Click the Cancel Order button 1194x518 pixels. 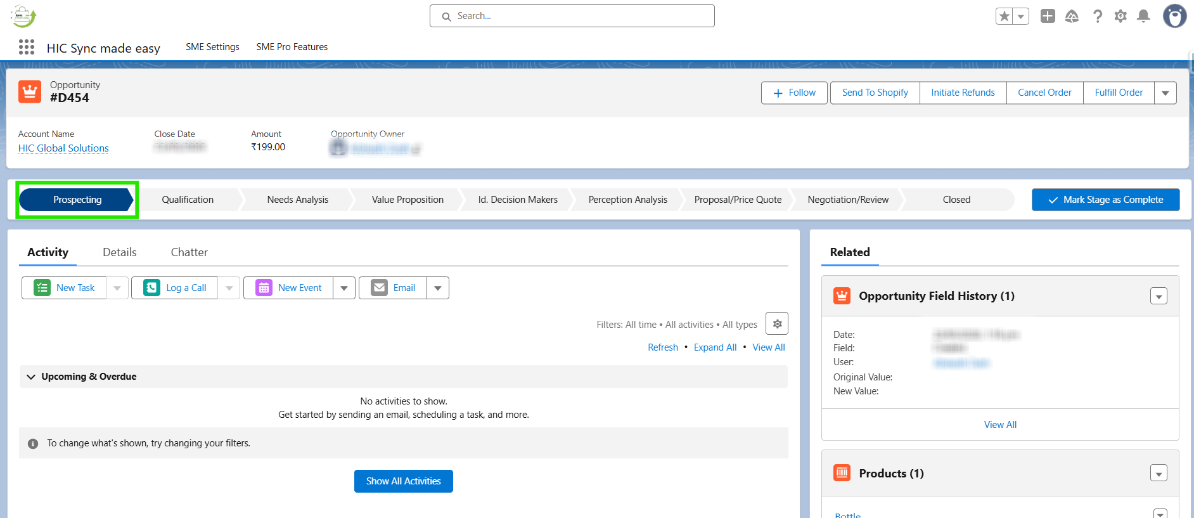1045,93
